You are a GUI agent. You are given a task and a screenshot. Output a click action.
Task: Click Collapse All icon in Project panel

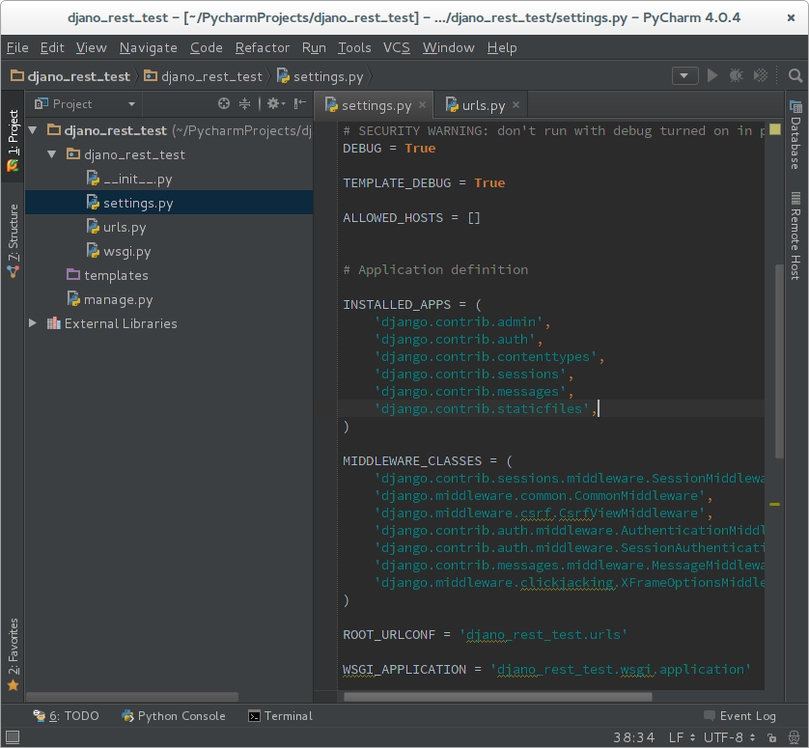(x=245, y=104)
